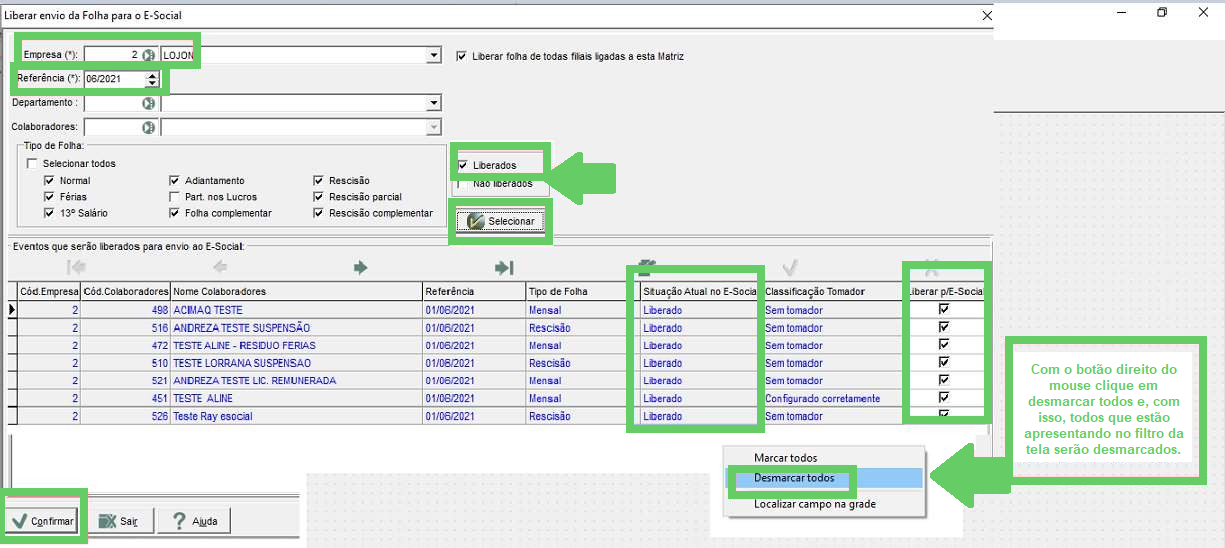
Task: Restore the background window with its restore icon
Action: [1162, 12]
